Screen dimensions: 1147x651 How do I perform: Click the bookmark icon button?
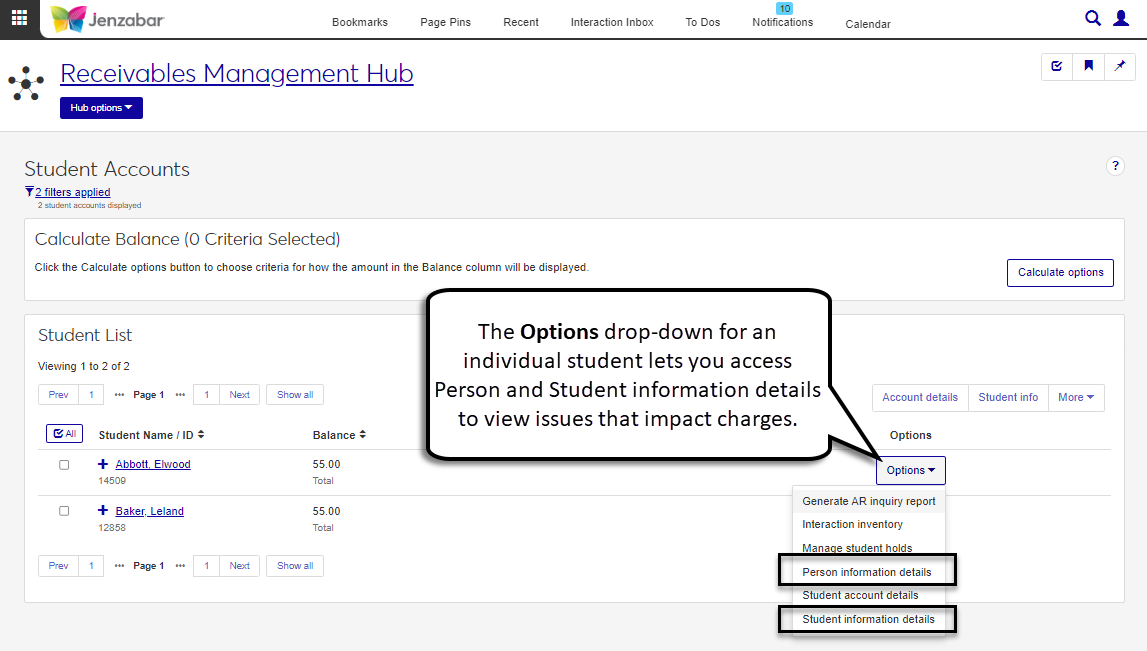[x=1088, y=66]
